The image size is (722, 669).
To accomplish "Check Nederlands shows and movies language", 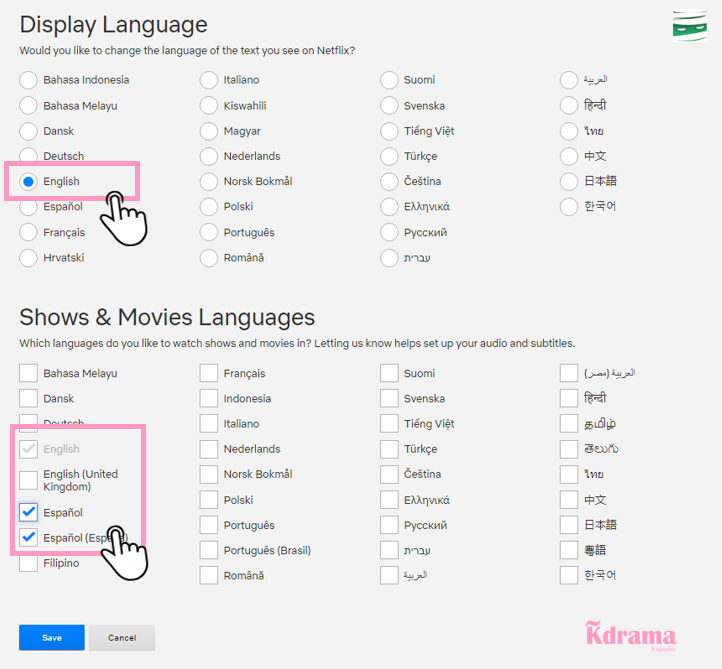I will 209,449.
